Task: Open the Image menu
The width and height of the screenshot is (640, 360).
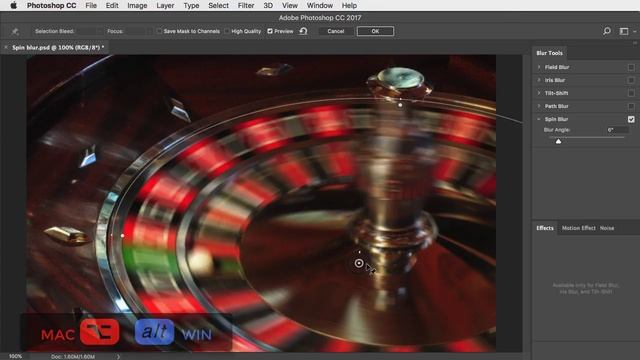Action: point(137,5)
